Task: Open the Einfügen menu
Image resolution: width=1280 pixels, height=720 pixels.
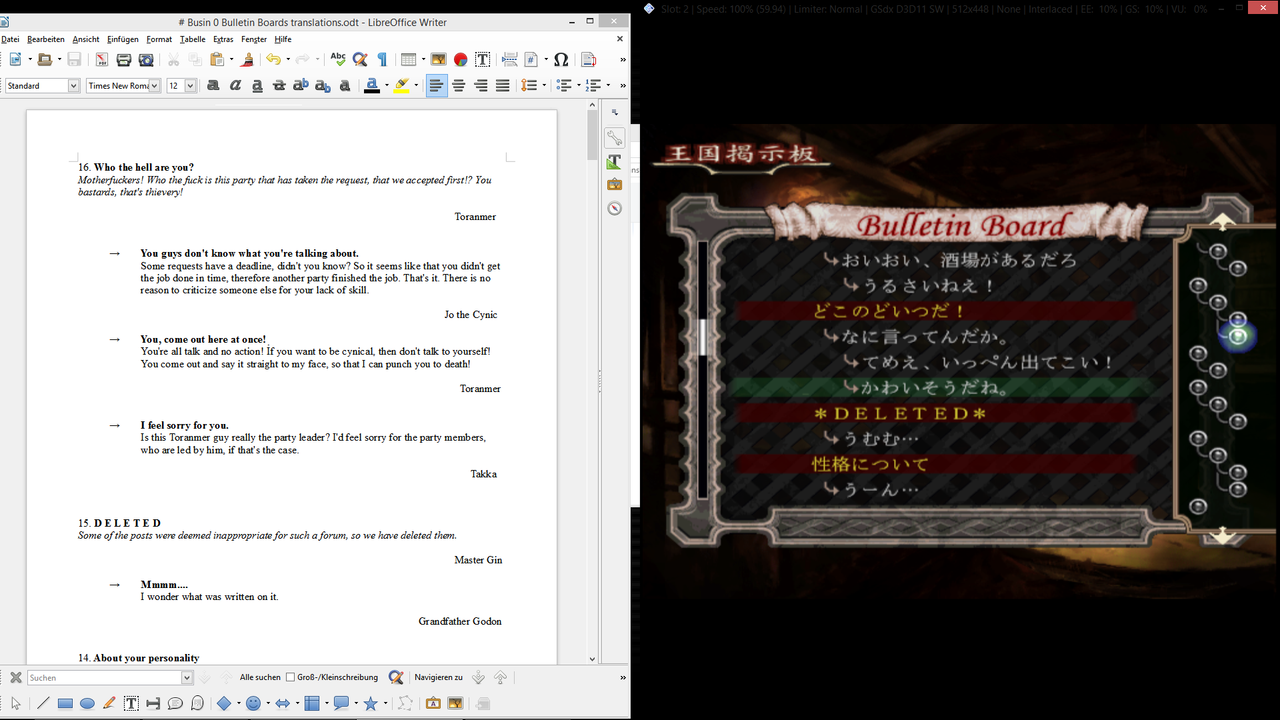Action: click(123, 39)
